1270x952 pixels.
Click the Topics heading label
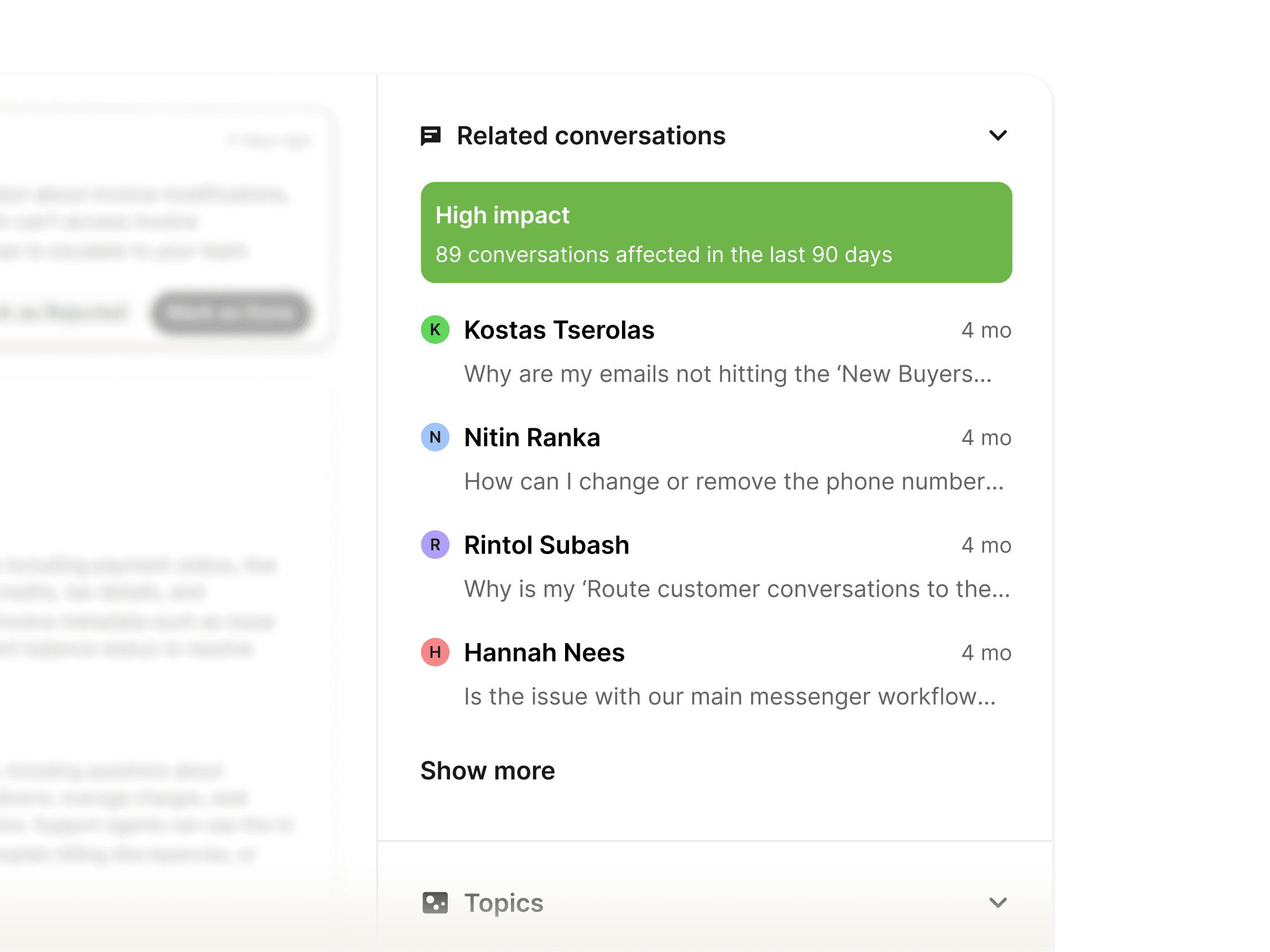coord(503,903)
